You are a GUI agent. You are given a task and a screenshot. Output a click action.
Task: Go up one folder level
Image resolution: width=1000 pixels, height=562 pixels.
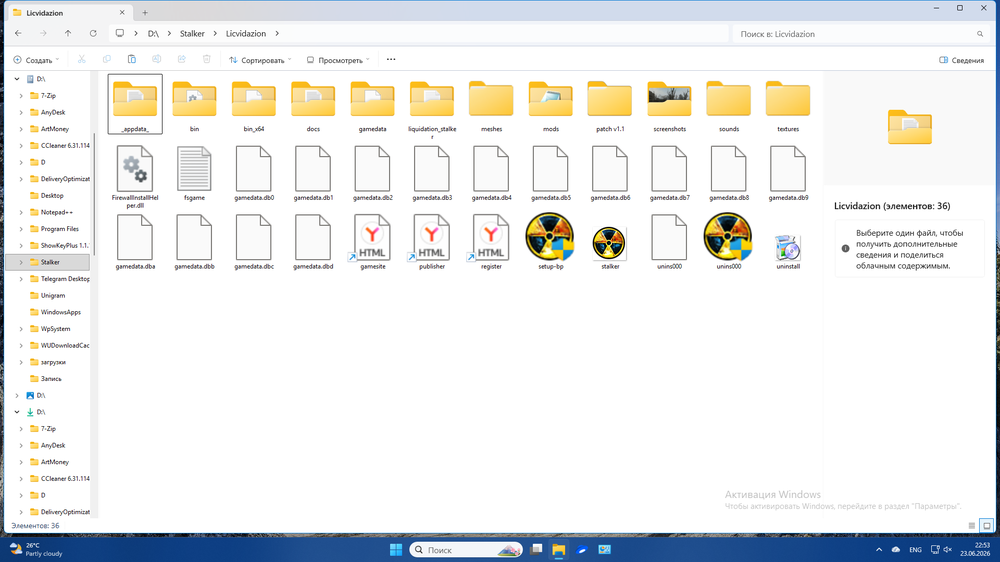pos(68,34)
